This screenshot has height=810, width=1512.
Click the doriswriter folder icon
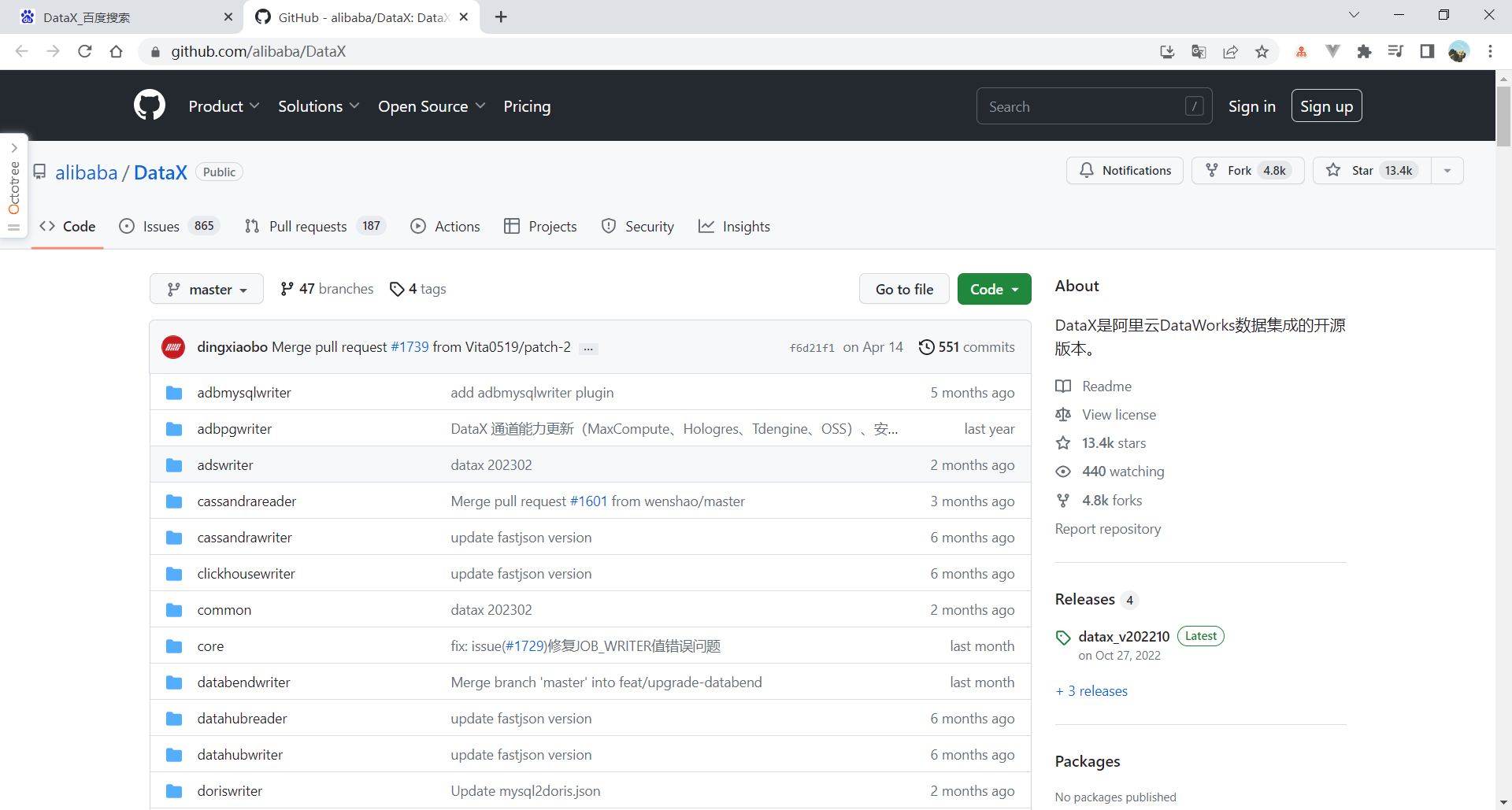point(174,791)
